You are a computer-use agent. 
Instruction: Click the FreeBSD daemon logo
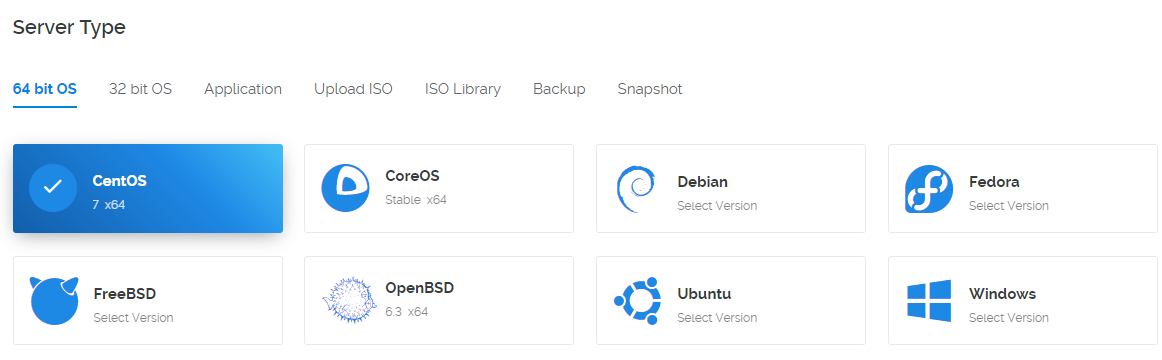54,301
